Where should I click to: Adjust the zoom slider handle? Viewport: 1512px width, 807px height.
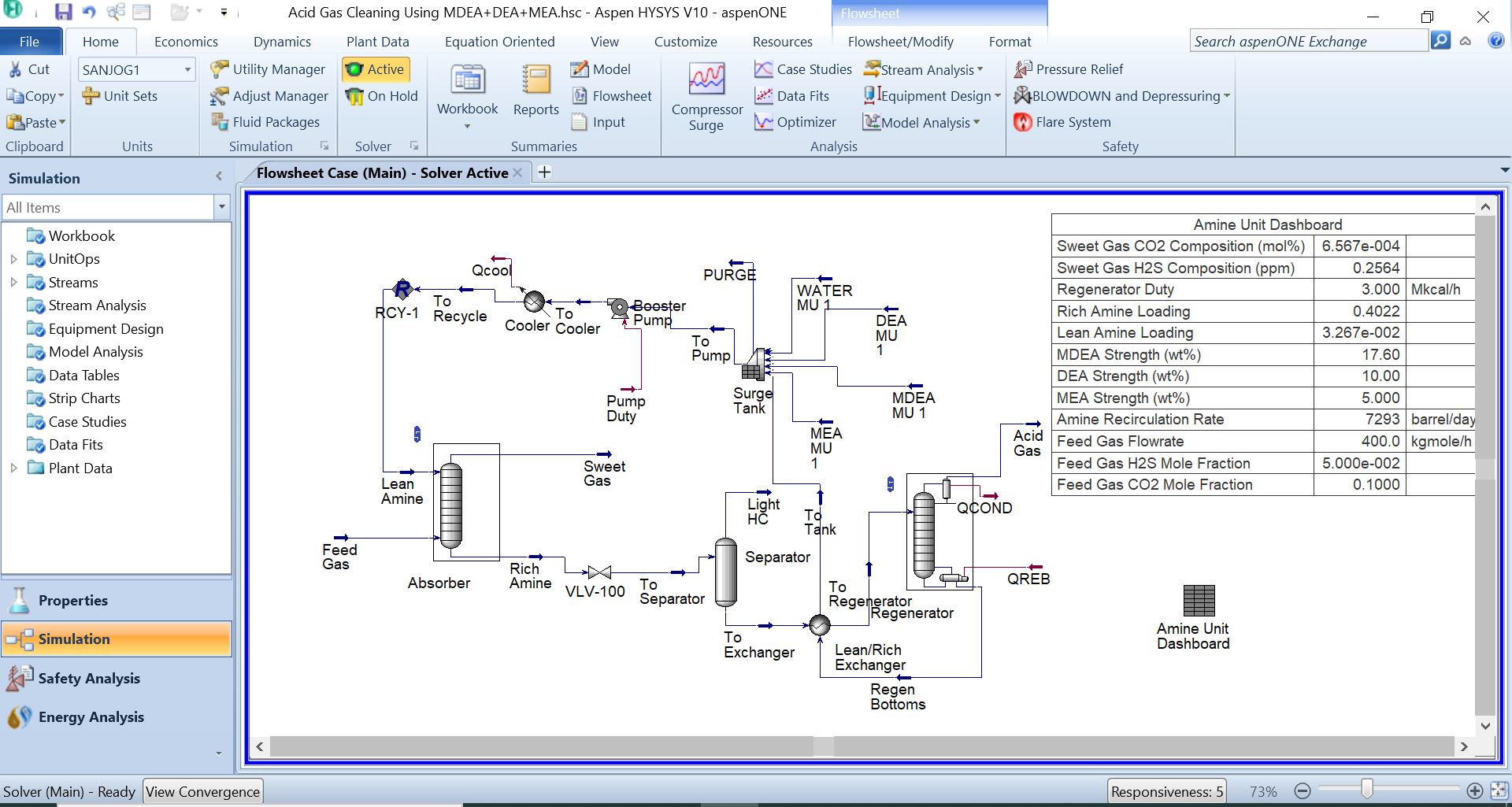[x=1367, y=789]
